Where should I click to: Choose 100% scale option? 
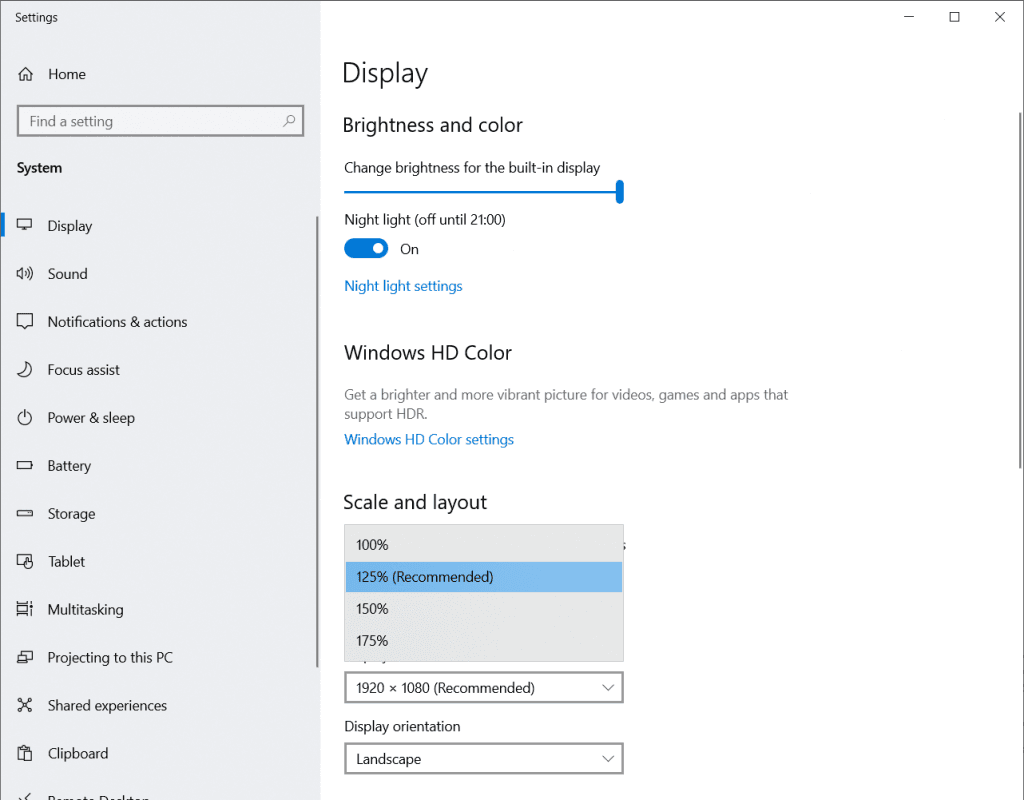click(483, 545)
